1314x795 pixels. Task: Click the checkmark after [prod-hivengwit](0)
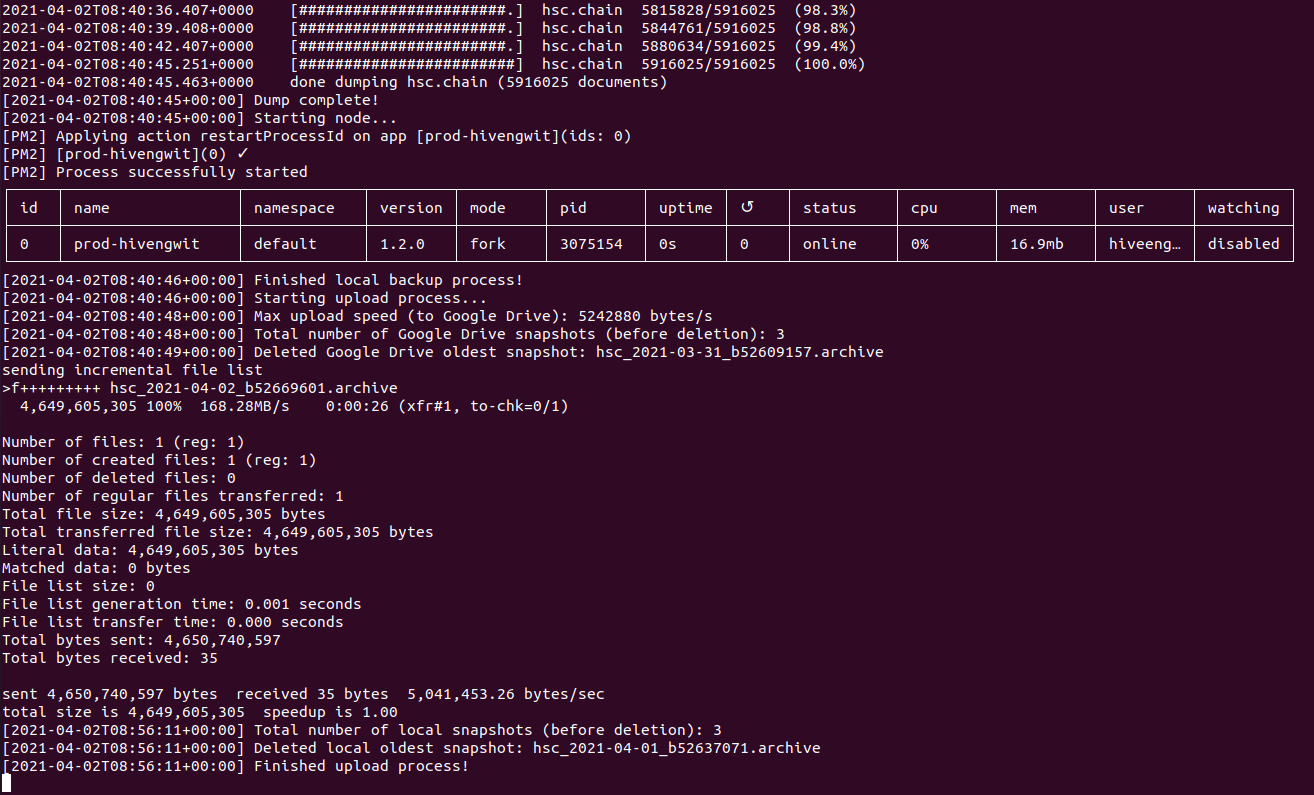tap(242, 154)
